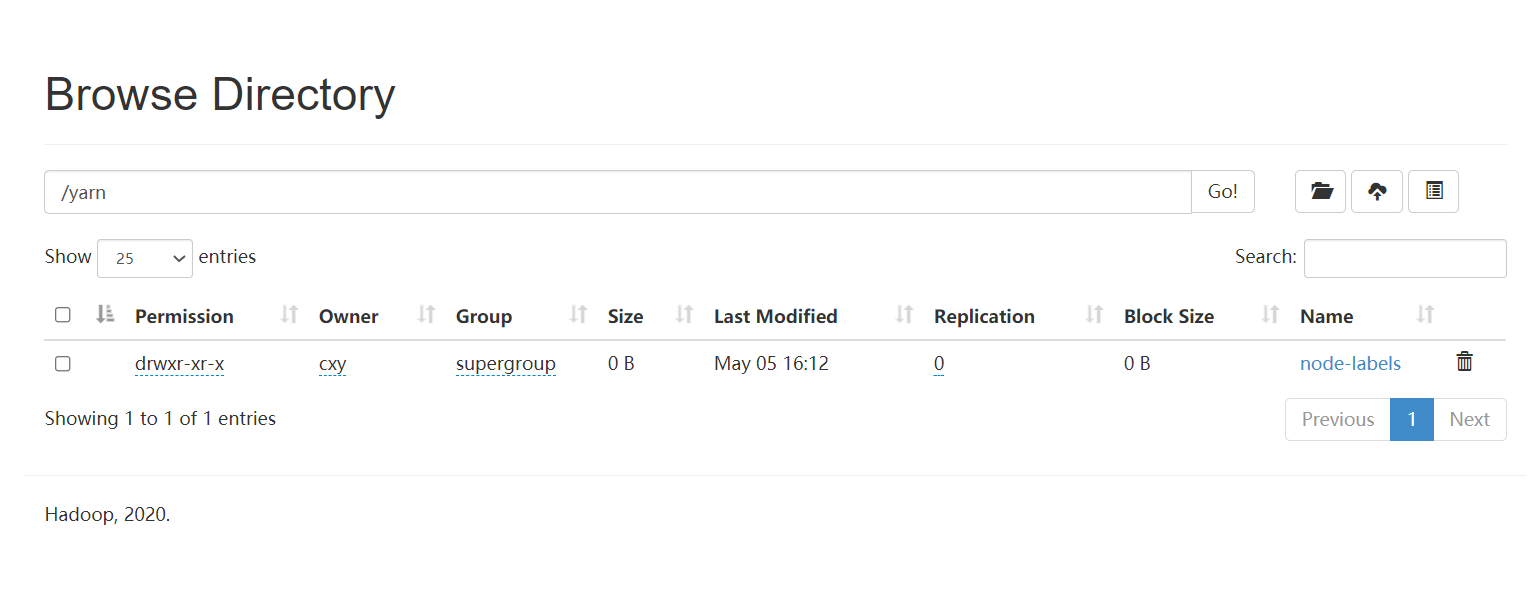
Task: Check the node-labels row checkbox
Action: (x=63, y=364)
